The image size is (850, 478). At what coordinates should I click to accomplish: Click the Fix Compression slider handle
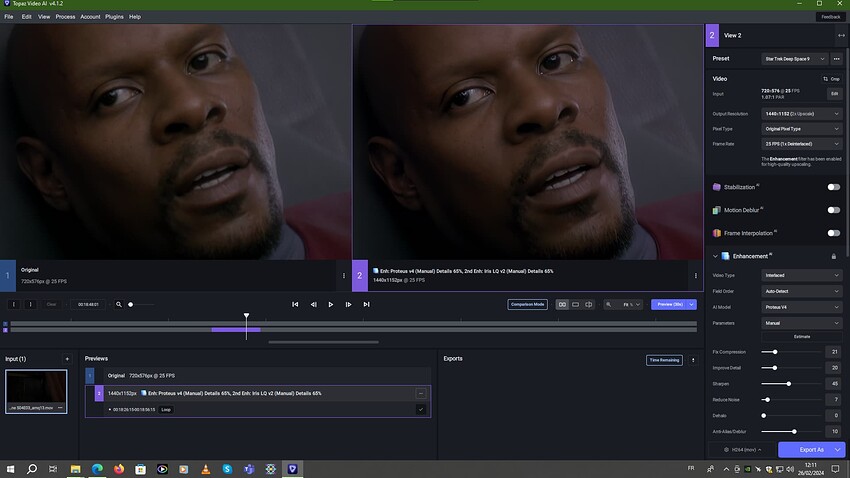pos(775,352)
